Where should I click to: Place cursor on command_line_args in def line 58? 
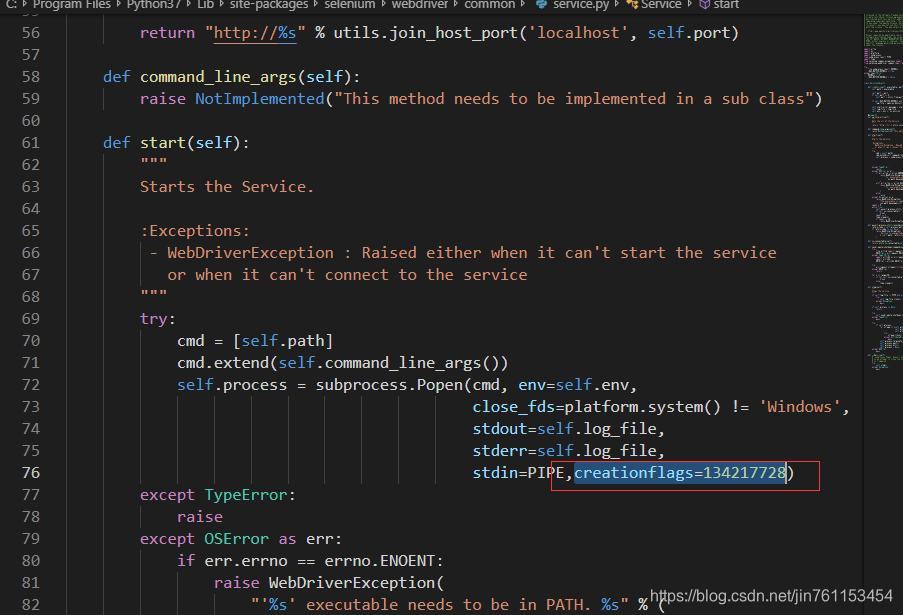218,77
